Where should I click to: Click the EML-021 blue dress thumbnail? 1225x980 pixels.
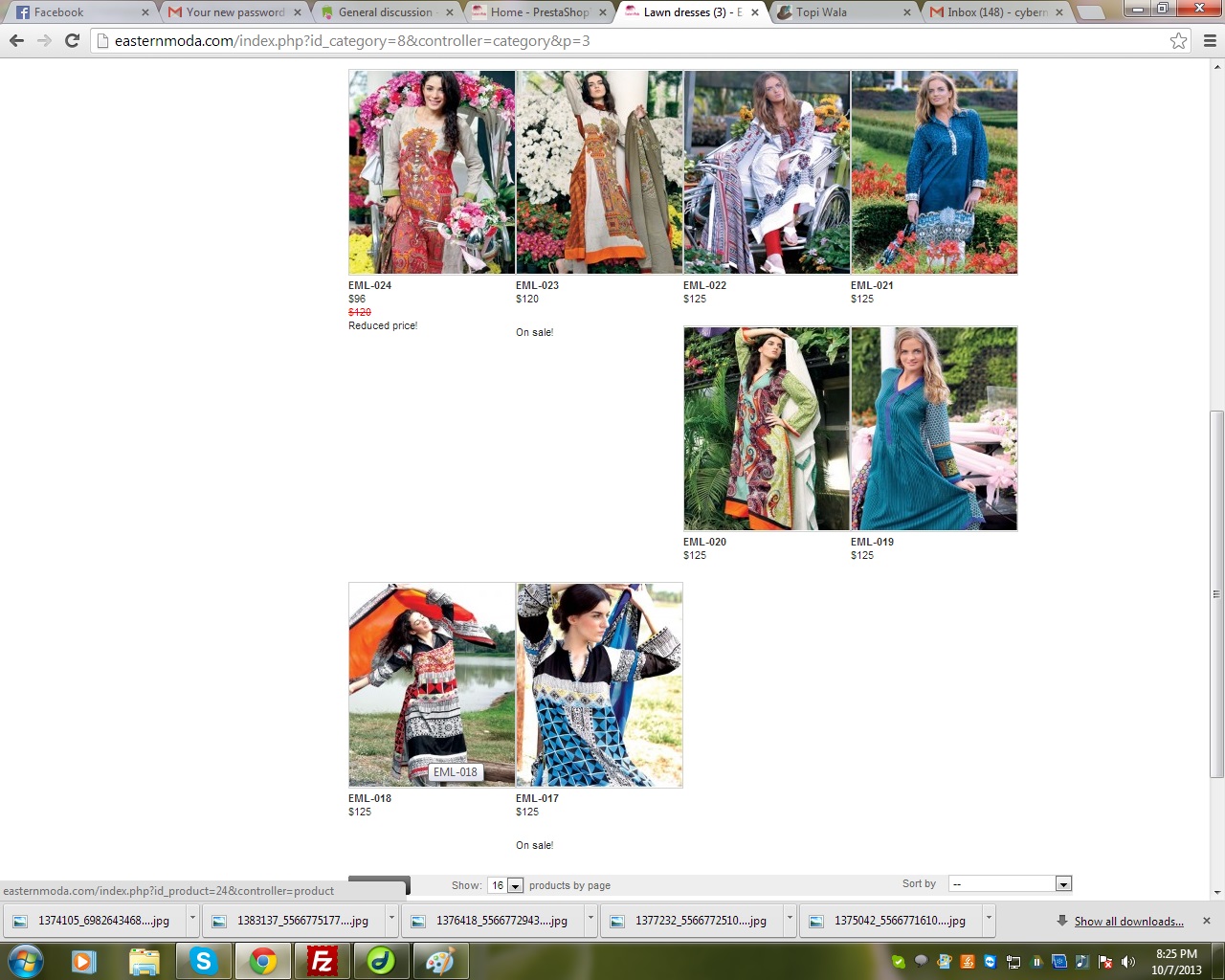(934, 172)
